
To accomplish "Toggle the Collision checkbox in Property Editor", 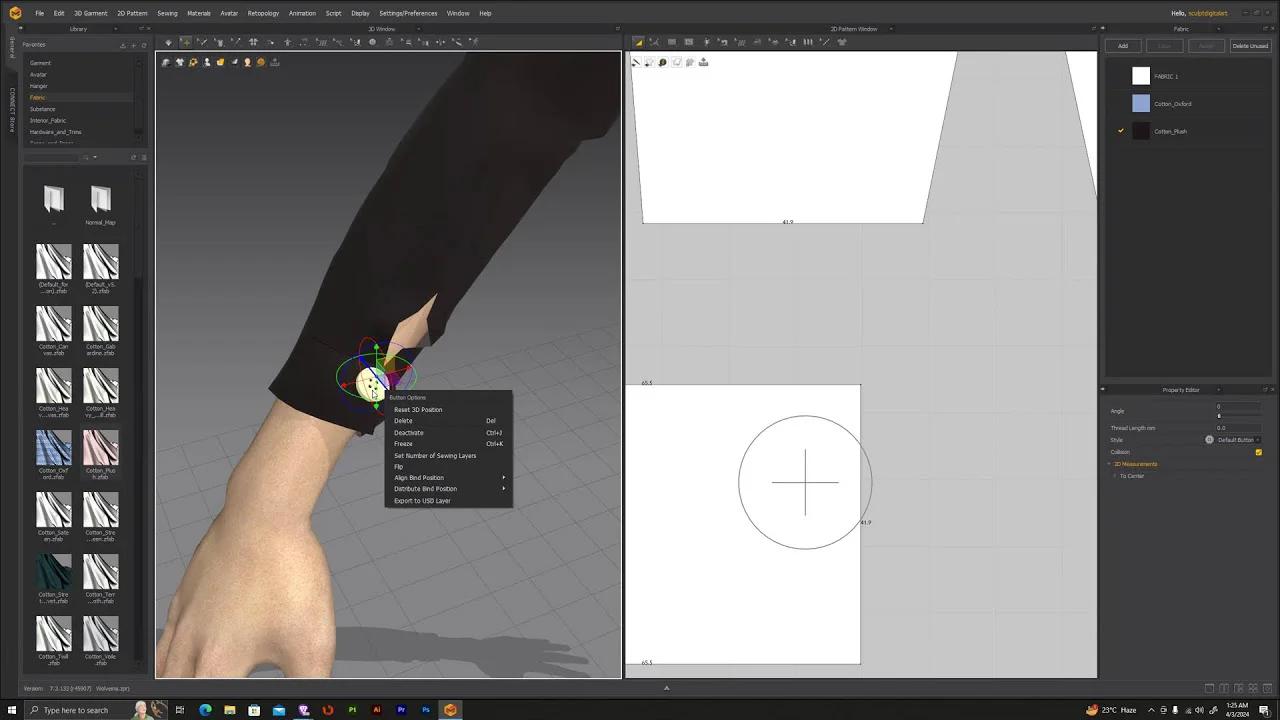I will [x=1258, y=452].
